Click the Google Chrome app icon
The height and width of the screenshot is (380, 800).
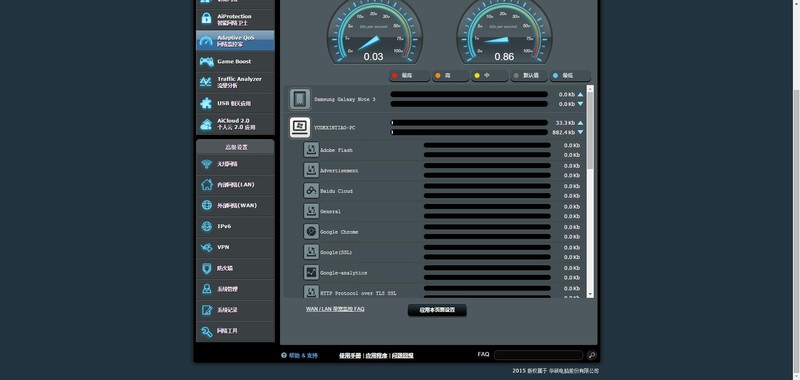point(311,232)
